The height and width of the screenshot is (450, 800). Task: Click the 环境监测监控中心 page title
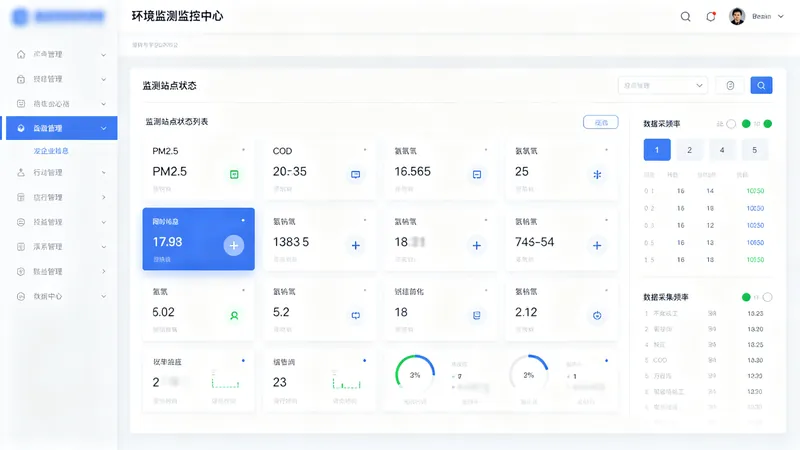[178, 16]
